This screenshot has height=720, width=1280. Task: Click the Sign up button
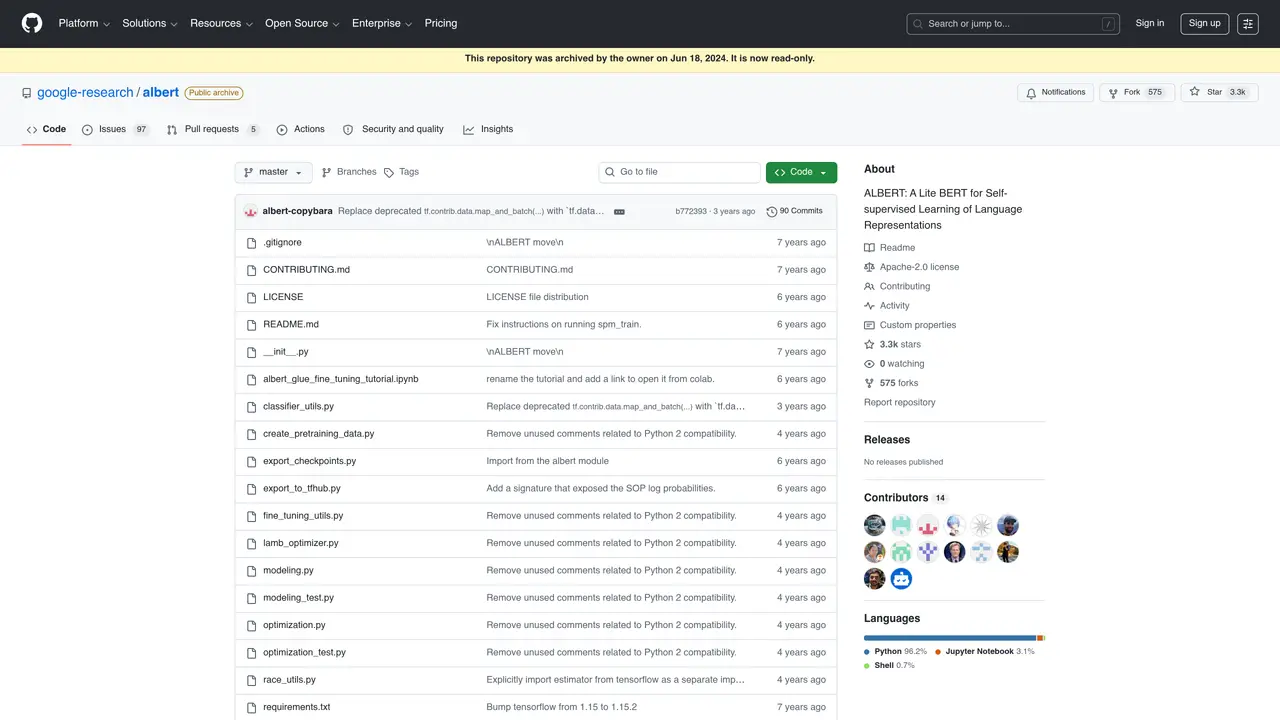[1205, 23]
